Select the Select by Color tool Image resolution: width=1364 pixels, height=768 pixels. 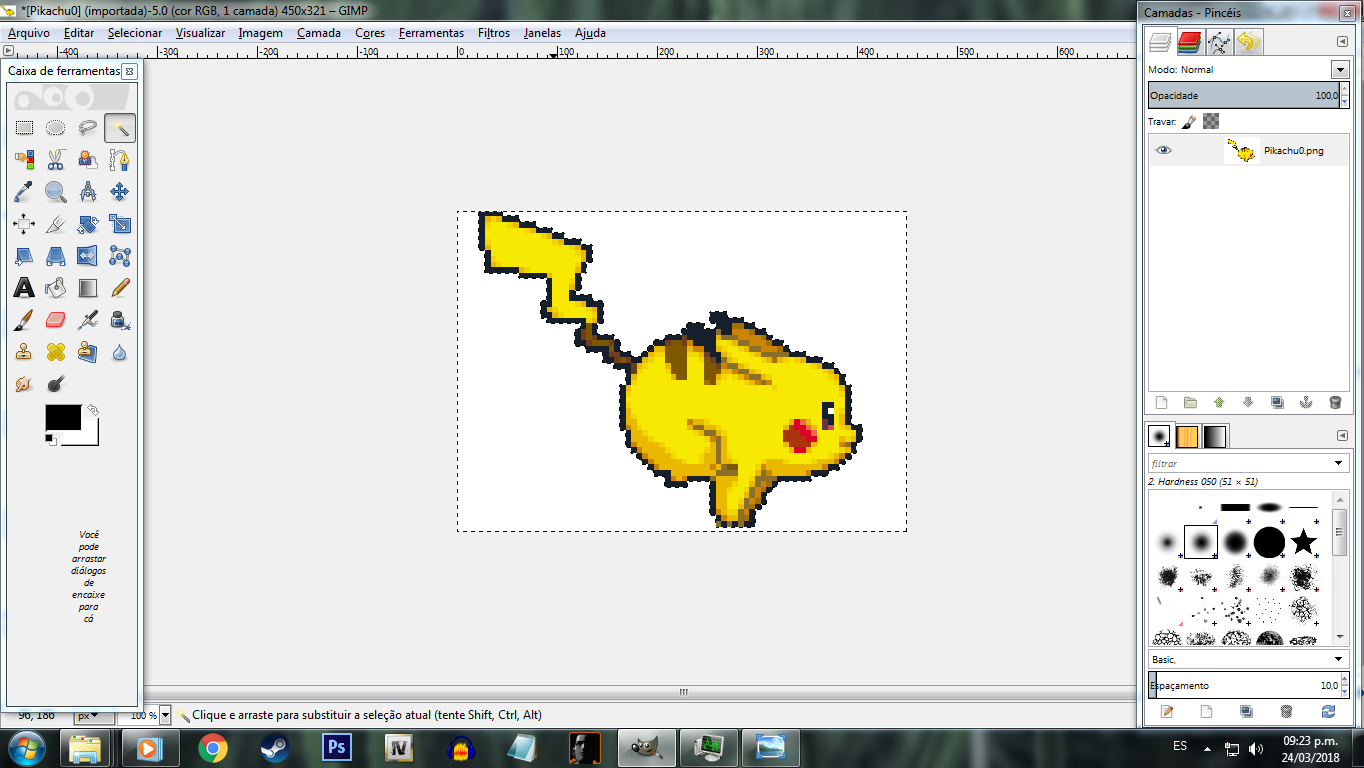24,160
